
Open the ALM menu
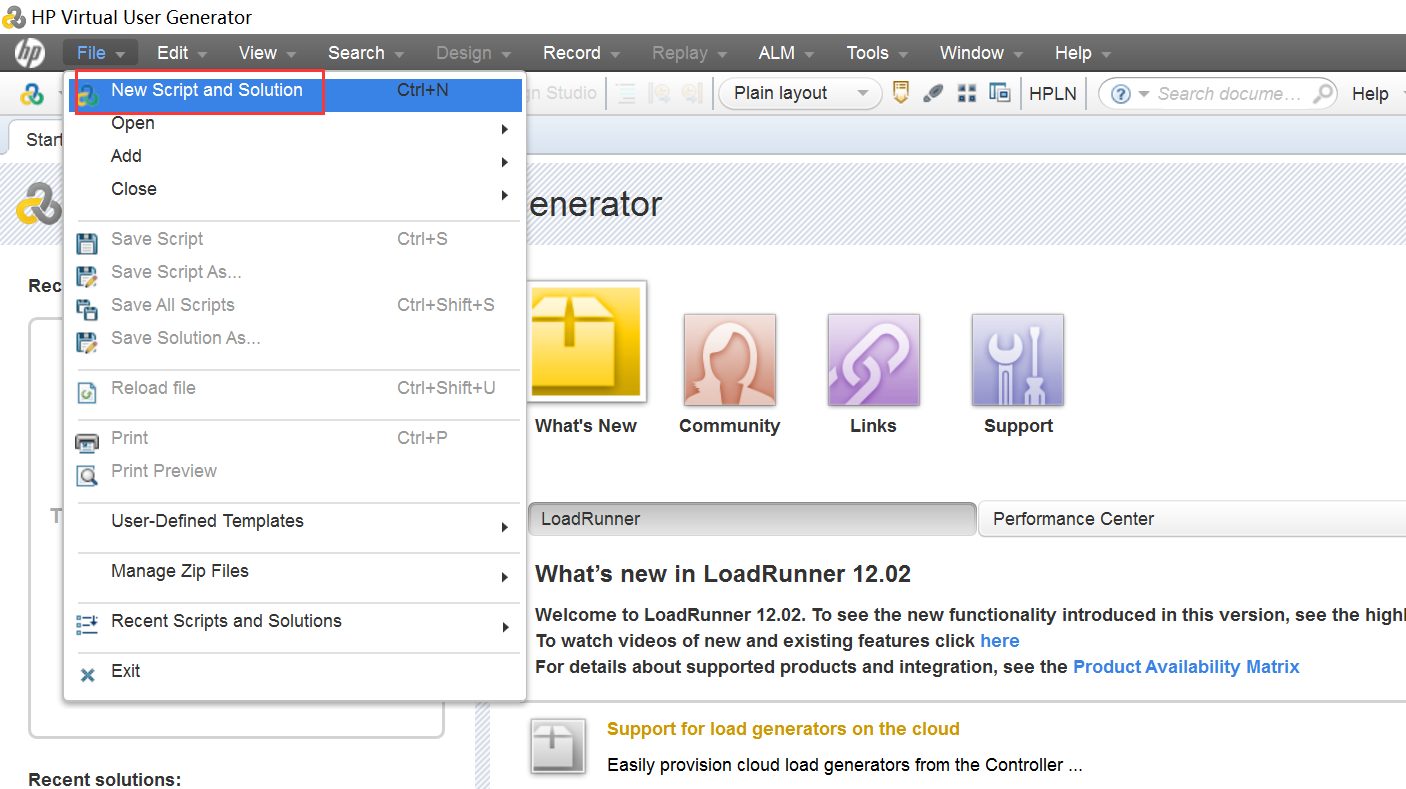tap(786, 53)
